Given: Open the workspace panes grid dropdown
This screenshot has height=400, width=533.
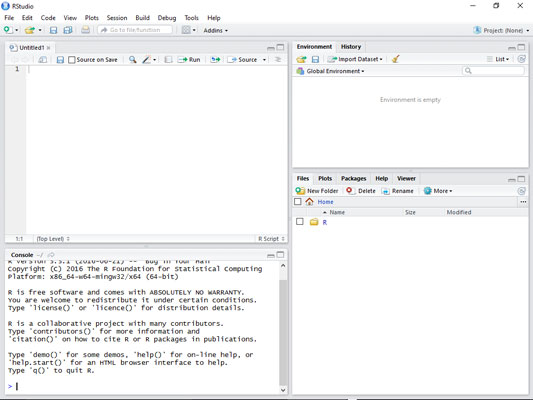Looking at the screenshot, I should [189, 30].
